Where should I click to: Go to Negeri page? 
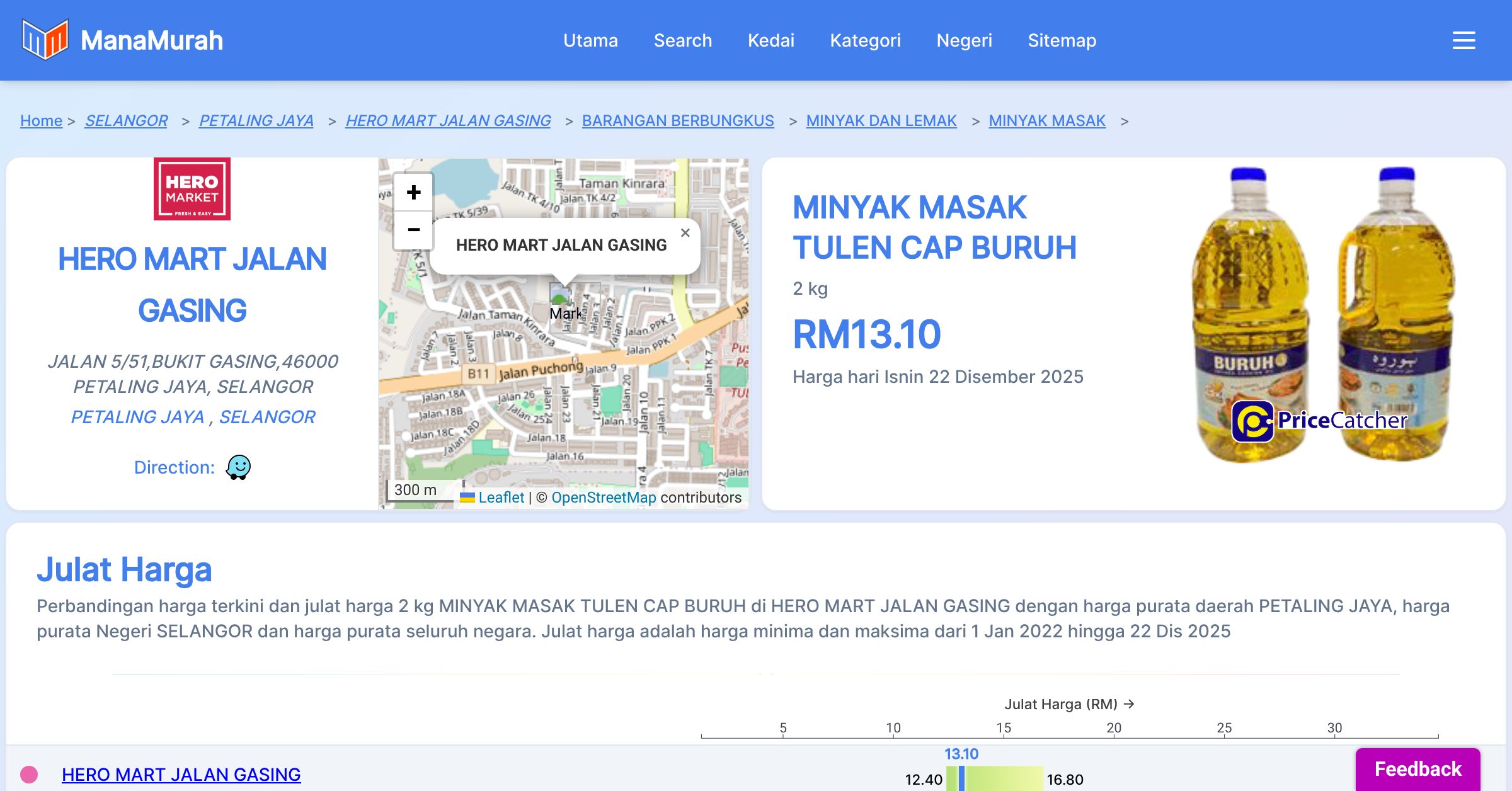tap(964, 40)
